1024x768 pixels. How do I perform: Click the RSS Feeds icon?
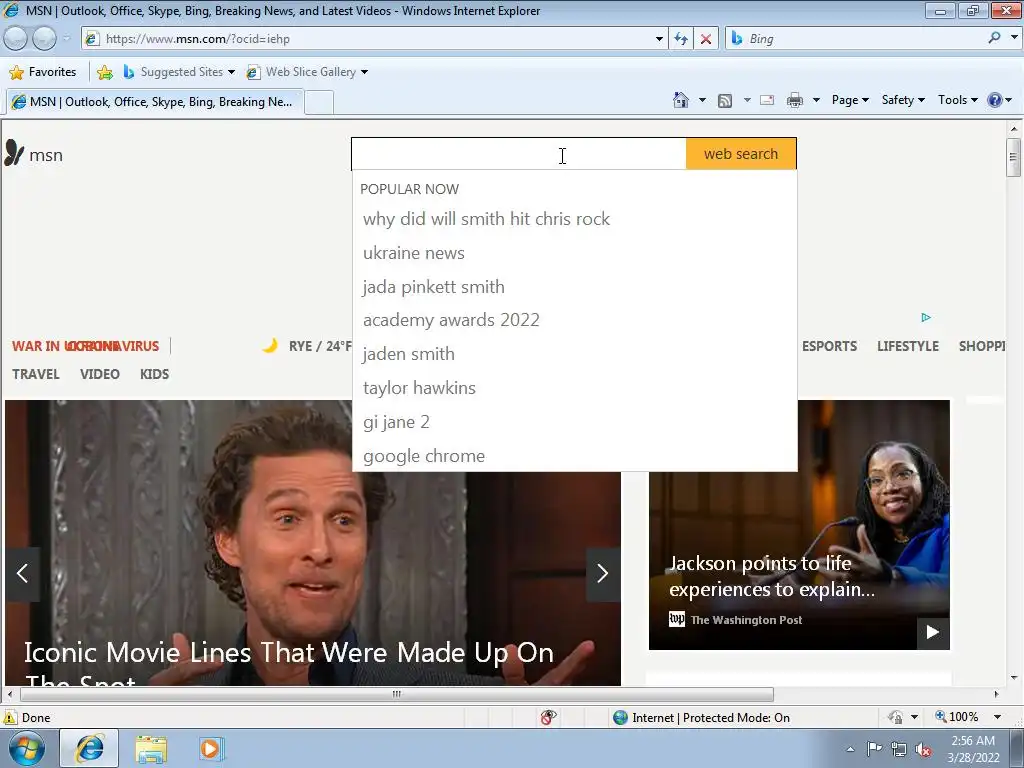(x=725, y=100)
